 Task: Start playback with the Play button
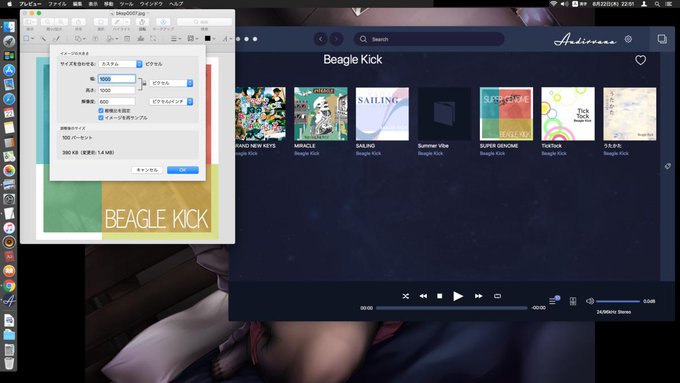coord(458,296)
